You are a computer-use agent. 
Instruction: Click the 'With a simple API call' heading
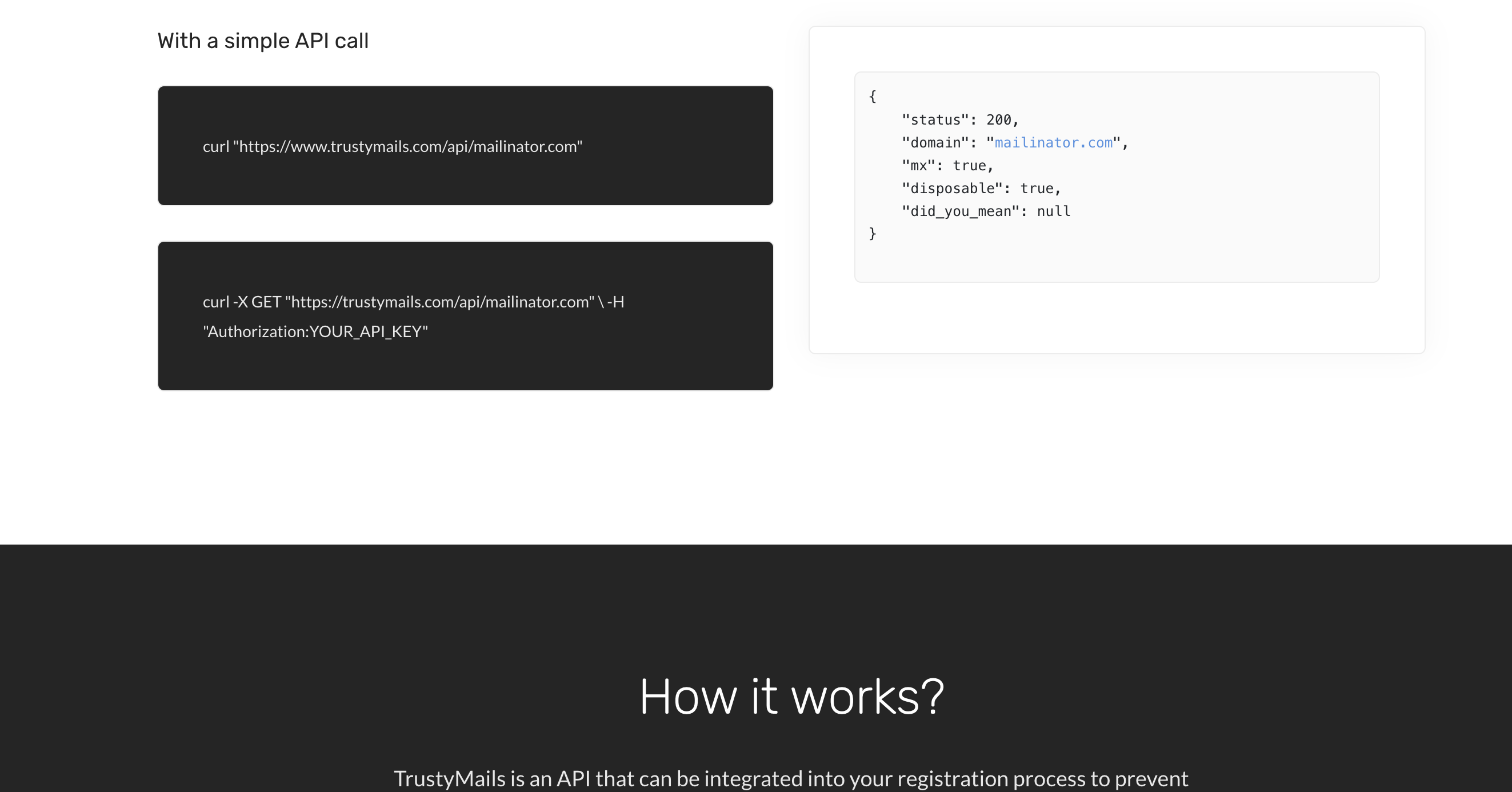(x=263, y=41)
